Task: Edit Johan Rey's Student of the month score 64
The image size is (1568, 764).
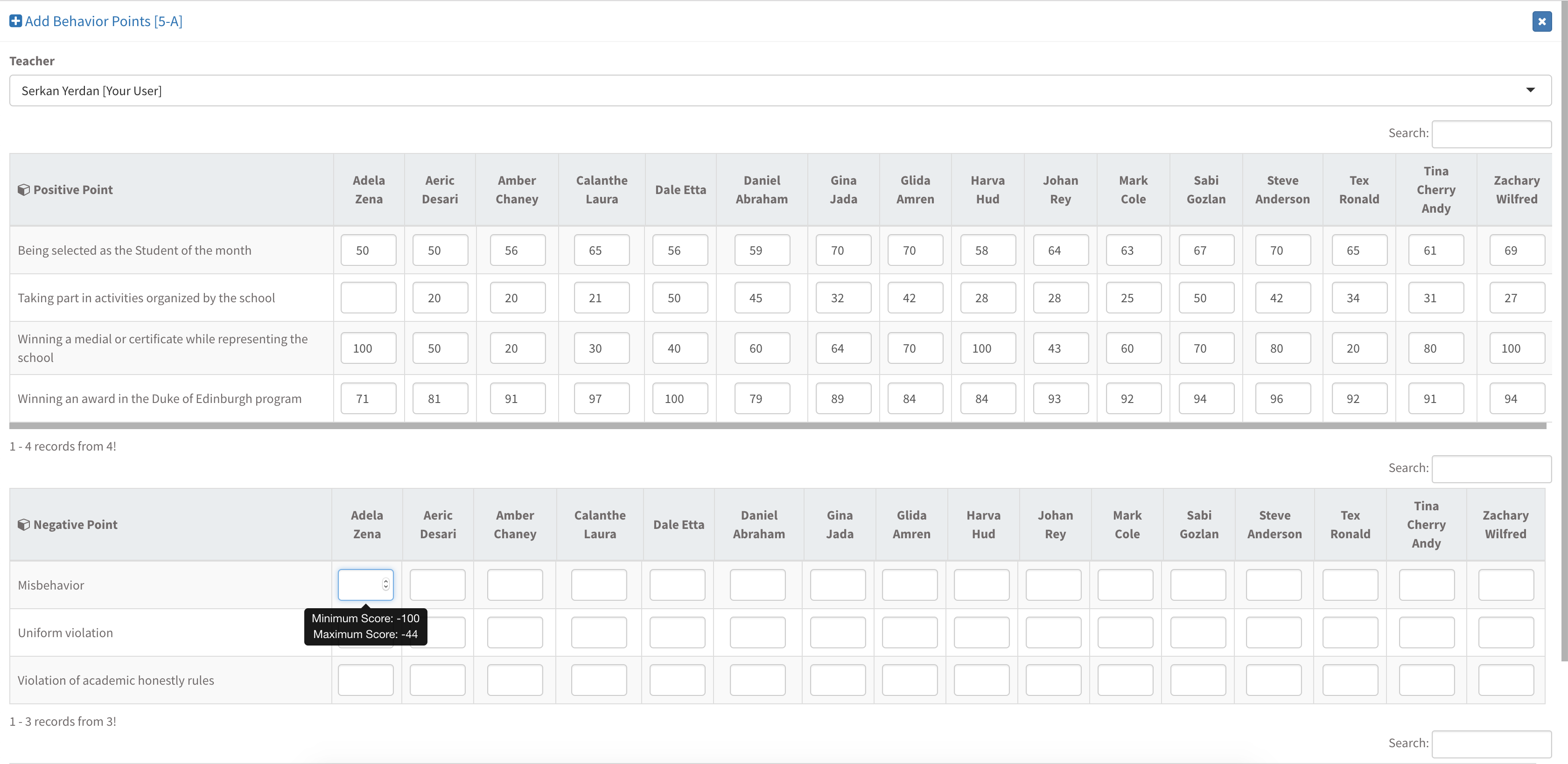Action: click(x=1060, y=250)
